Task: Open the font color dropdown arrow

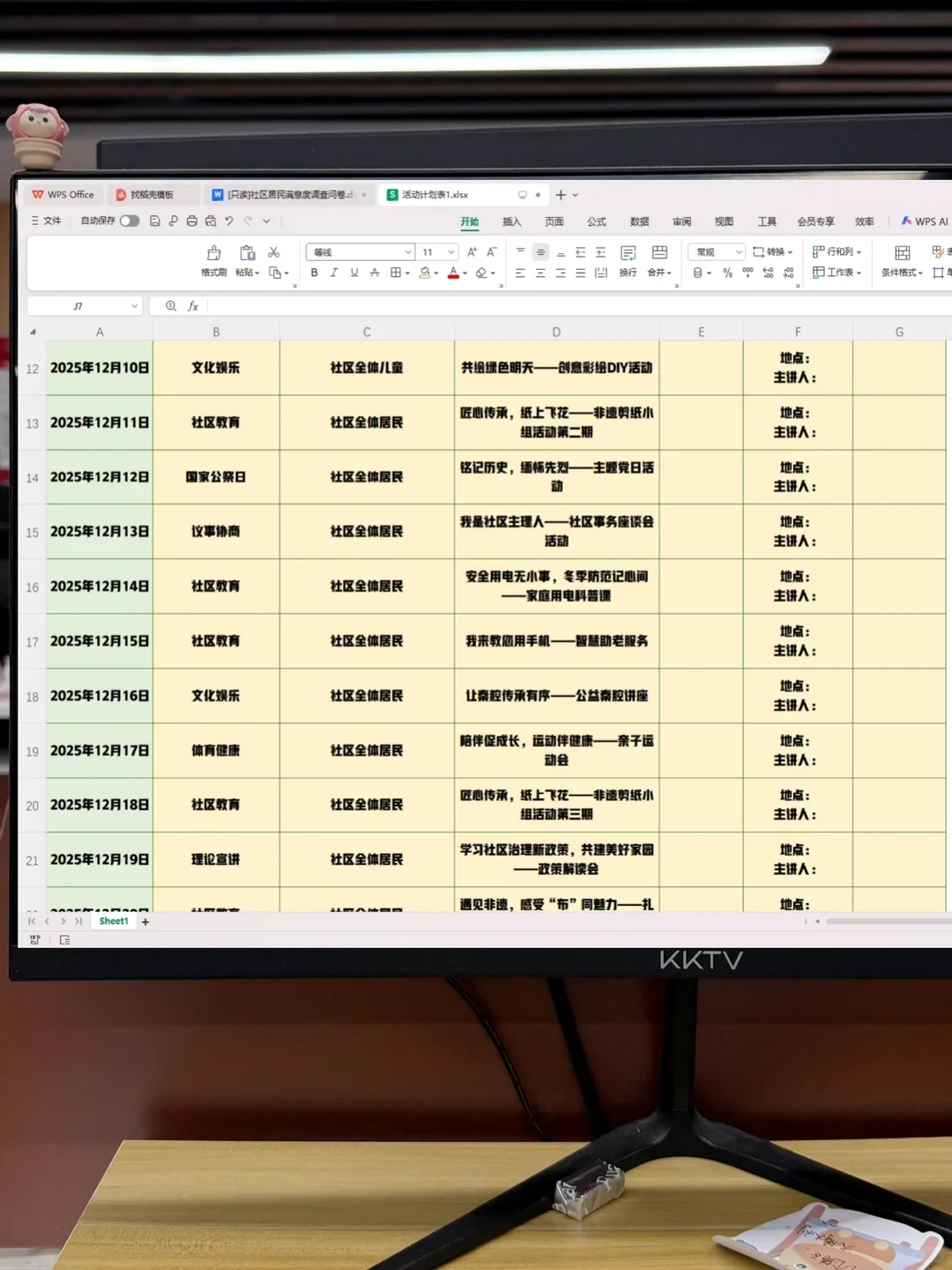Action: pos(465,273)
